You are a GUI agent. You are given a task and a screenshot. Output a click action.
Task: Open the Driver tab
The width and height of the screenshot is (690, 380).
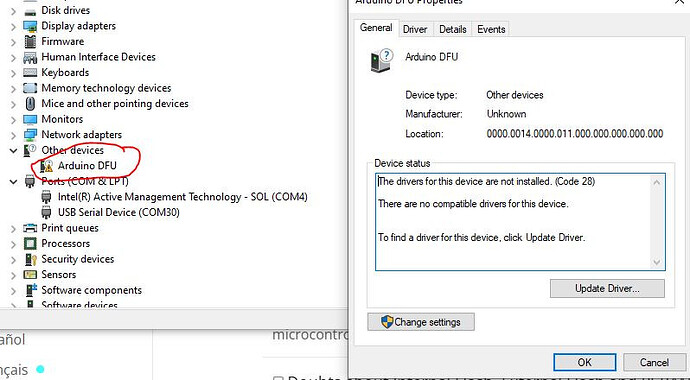(415, 29)
